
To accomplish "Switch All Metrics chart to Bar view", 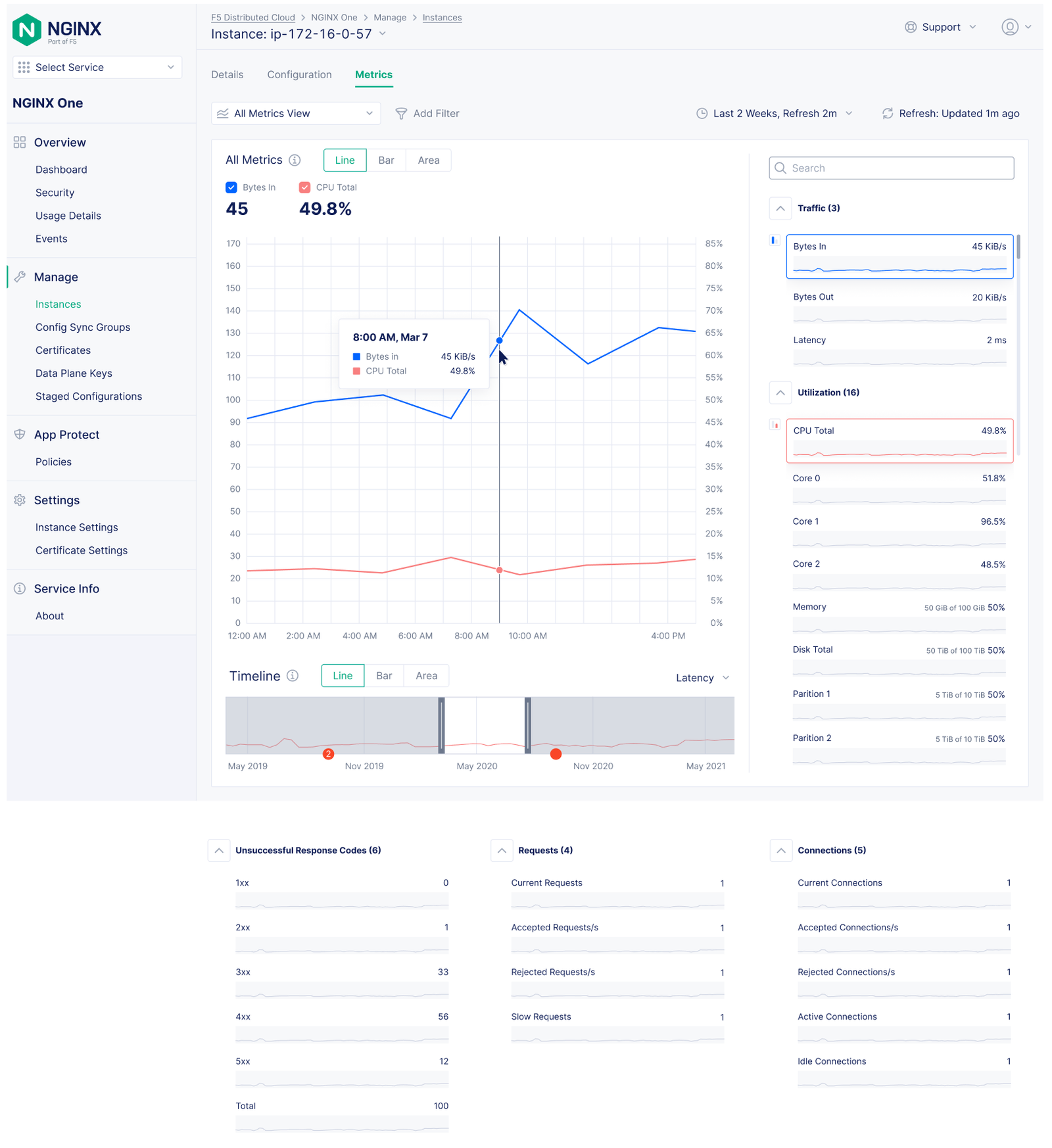I will [x=386, y=160].
